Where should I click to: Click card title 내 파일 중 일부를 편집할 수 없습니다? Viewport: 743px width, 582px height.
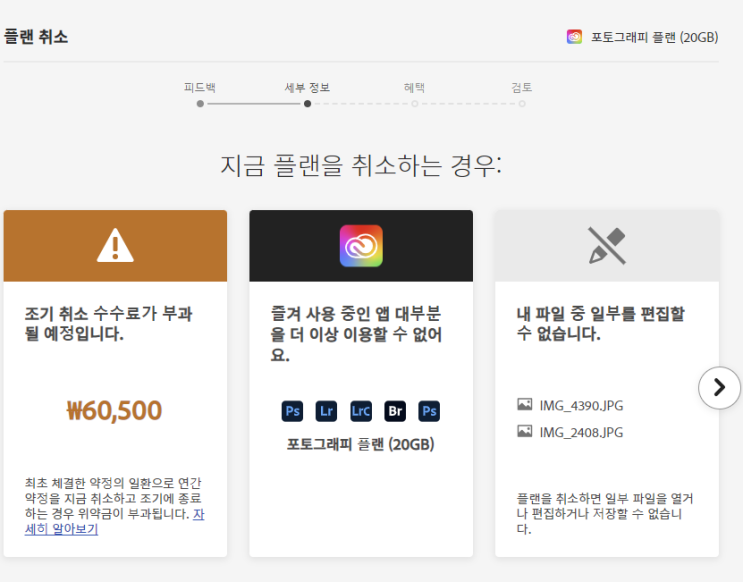(x=601, y=323)
